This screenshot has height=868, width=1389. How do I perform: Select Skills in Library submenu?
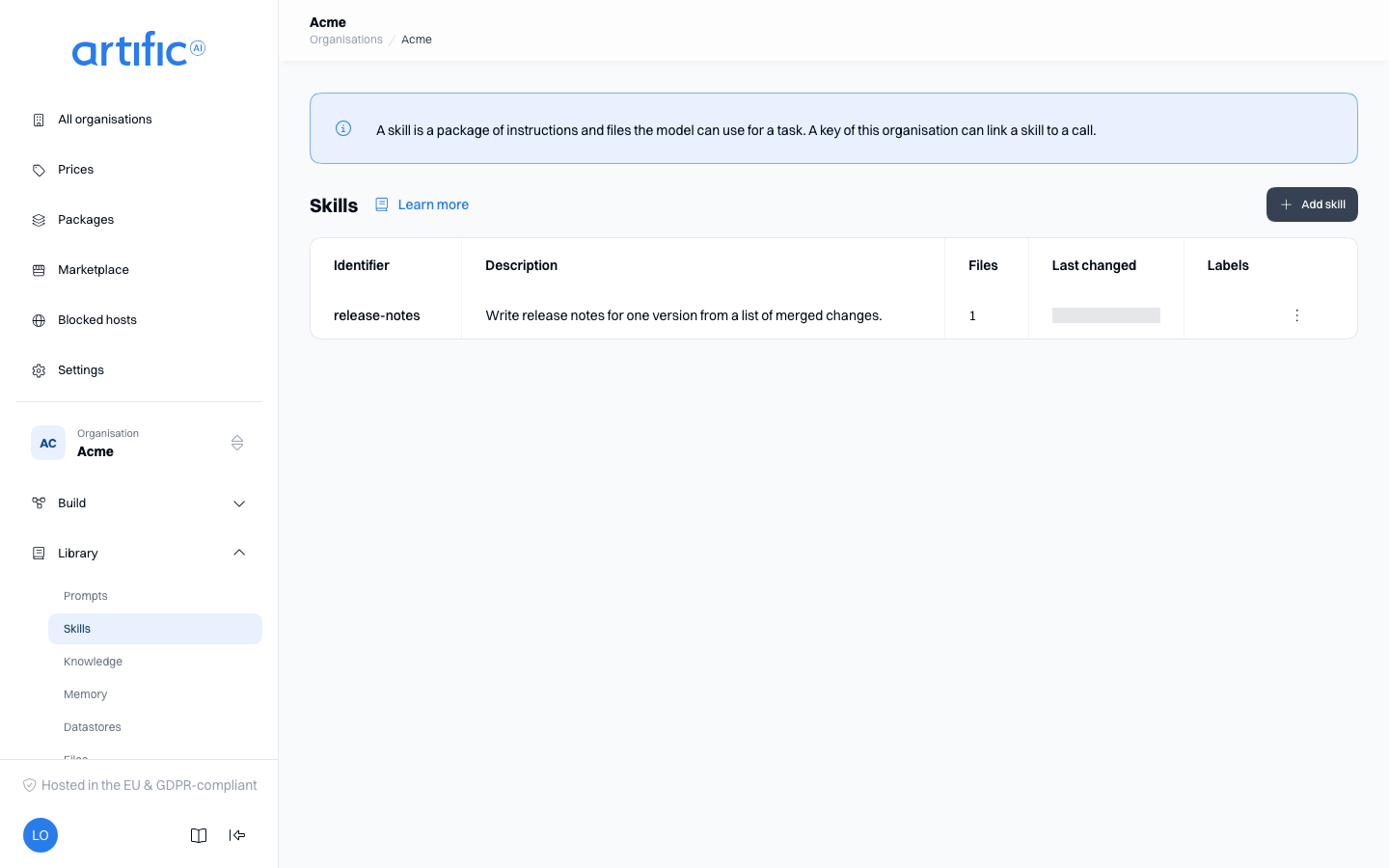[155, 629]
